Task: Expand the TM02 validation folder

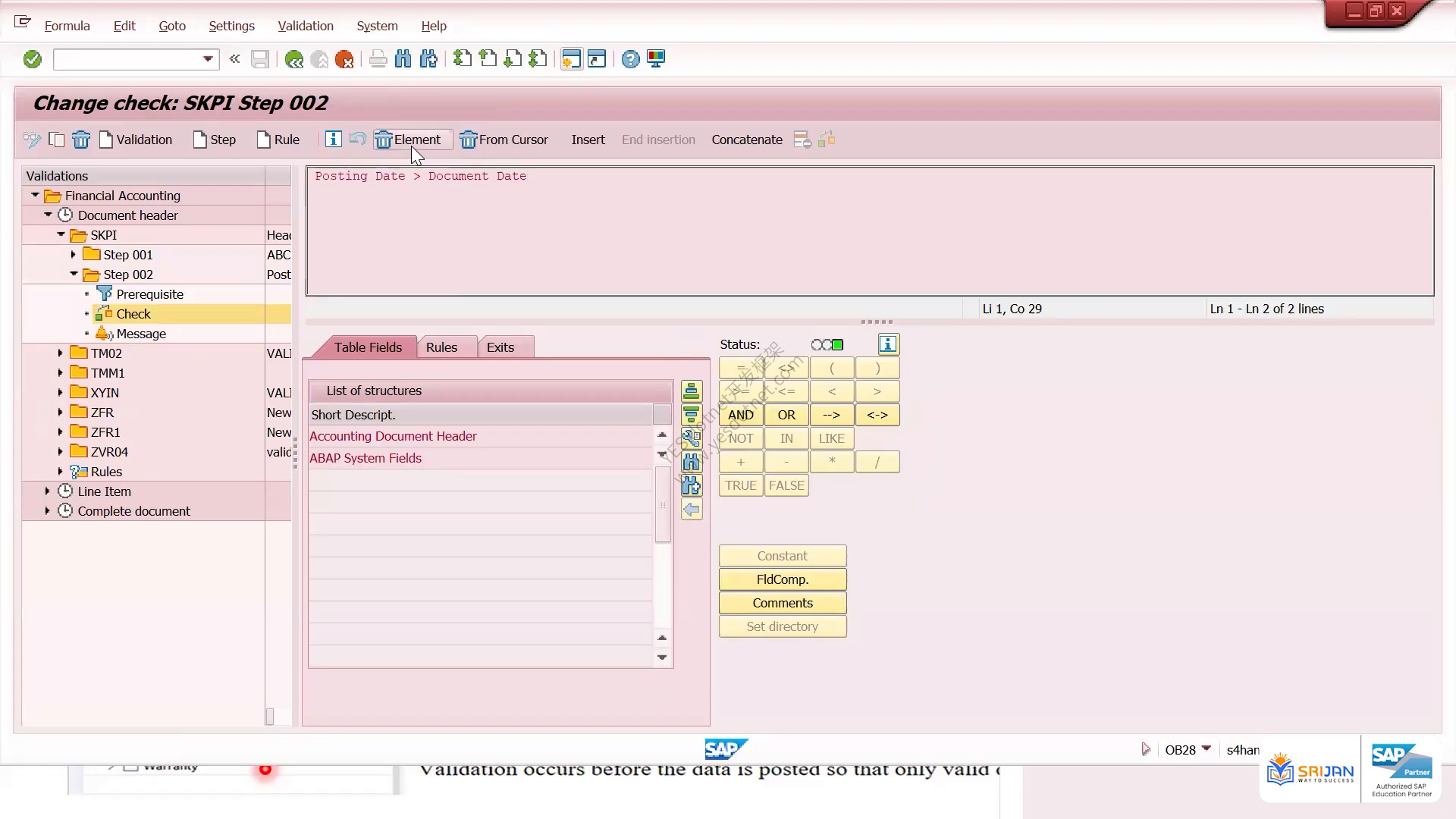Action: click(x=61, y=353)
